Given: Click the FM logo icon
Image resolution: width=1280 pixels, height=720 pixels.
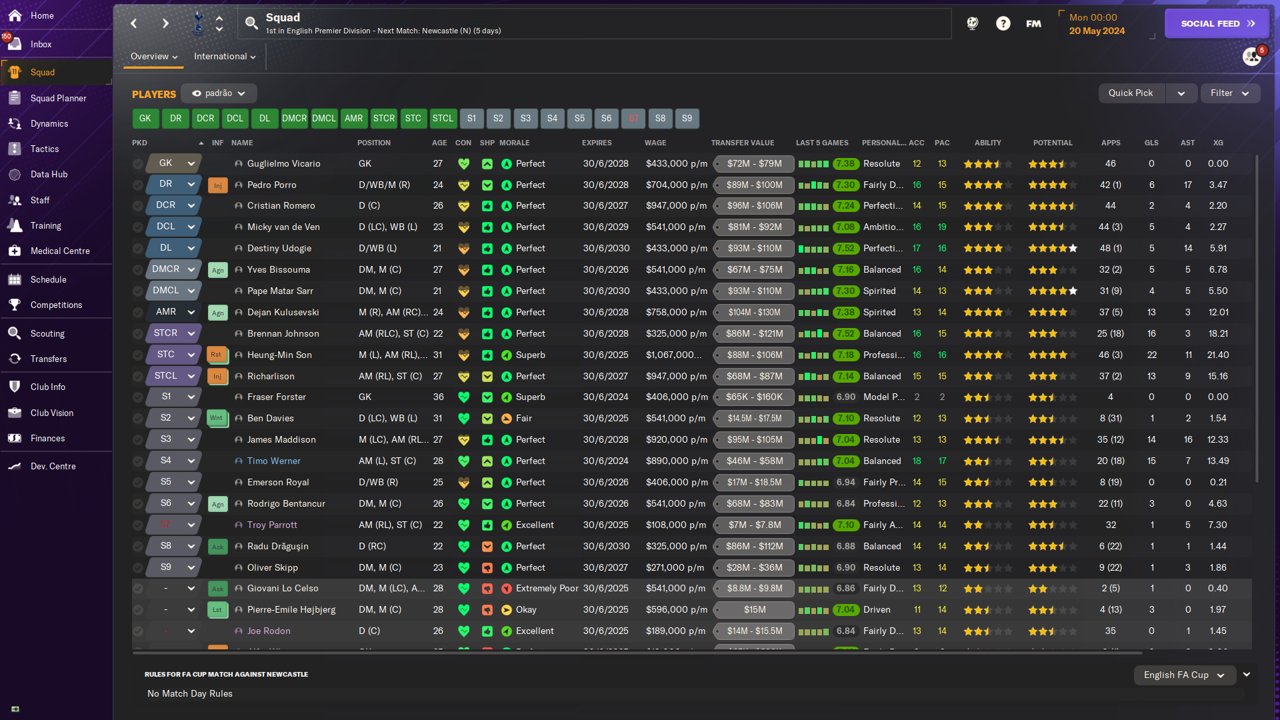Looking at the screenshot, I should coord(1034,23).
